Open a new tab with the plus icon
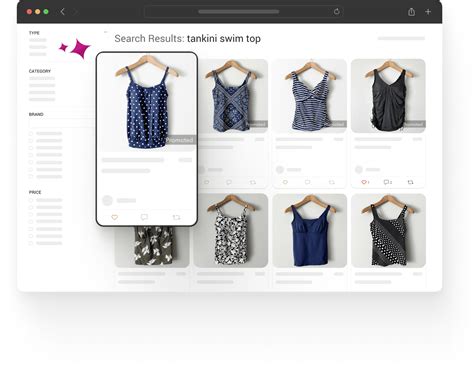 tap(428, 12)
